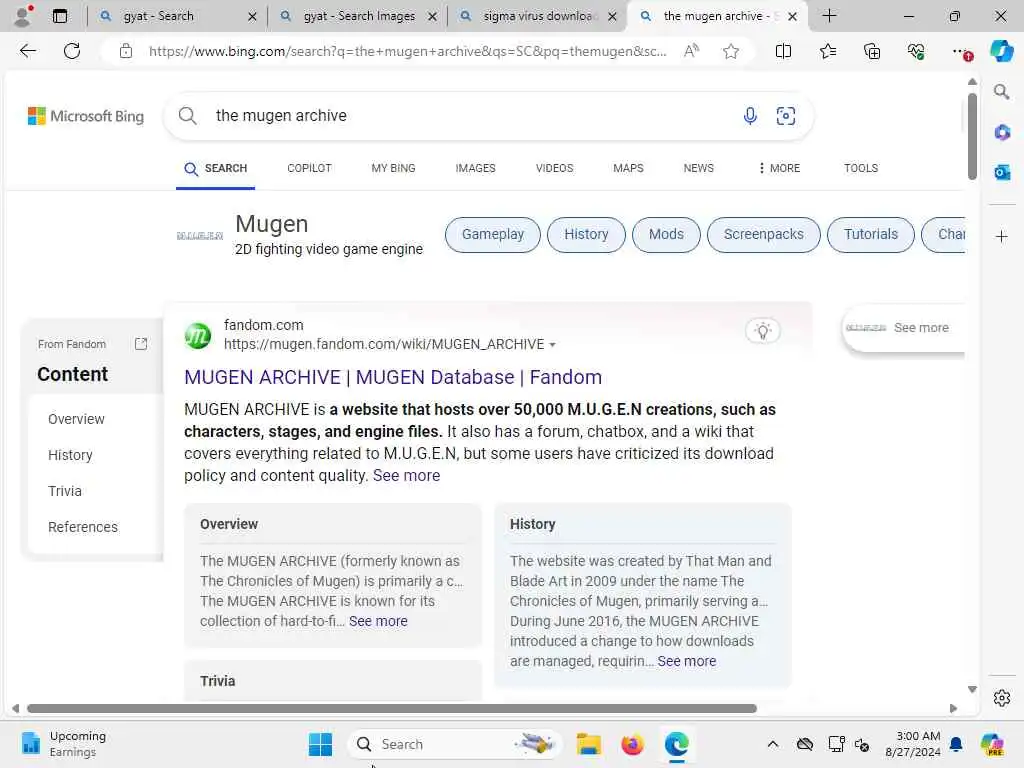Image resolution: width=1024 pixels, height=768 pixels.
Task: Open Browser essentials heart icon
Action: pyautogui.click(x=916, y=51)
